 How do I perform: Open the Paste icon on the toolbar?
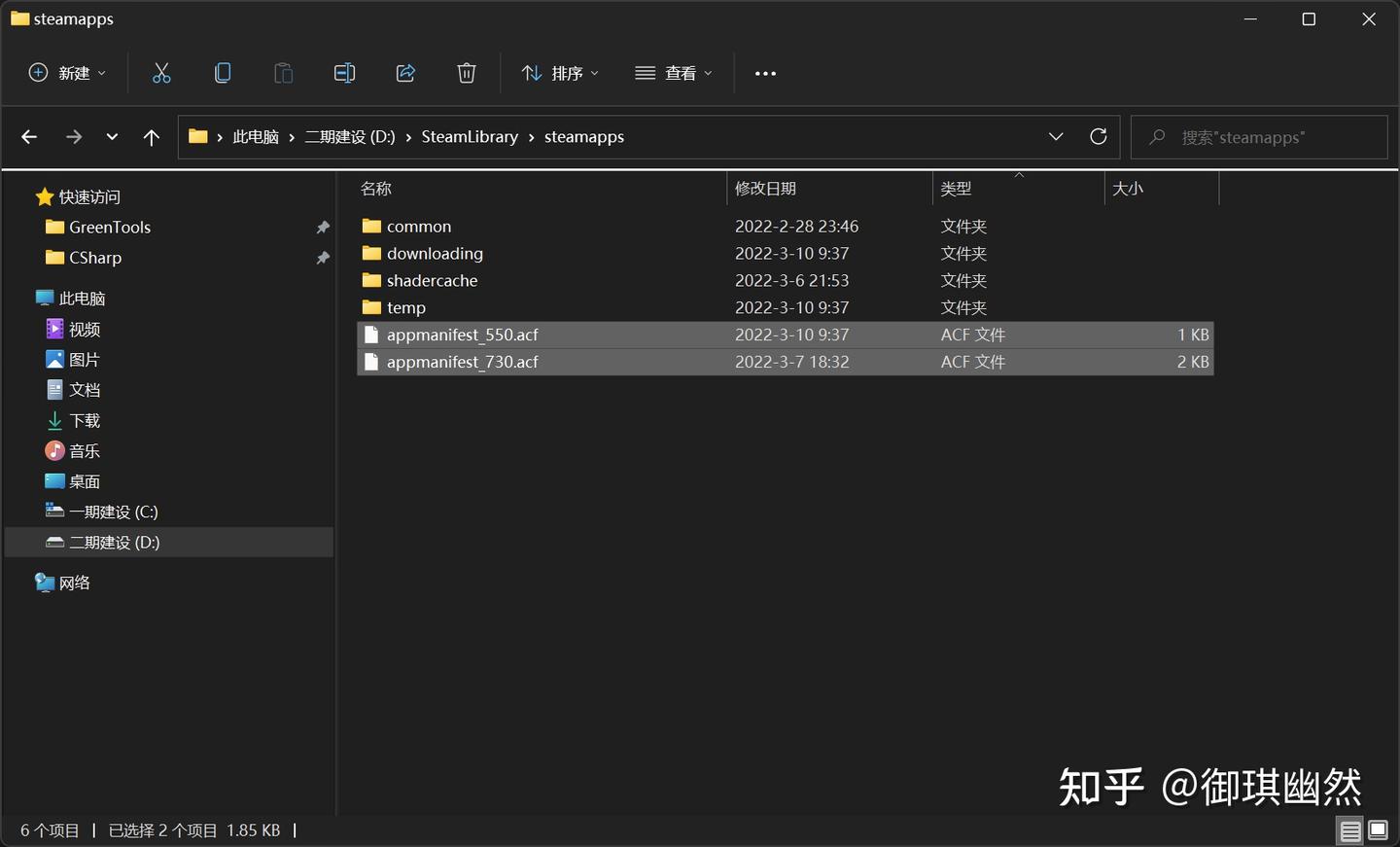click(x=283, y=73)
